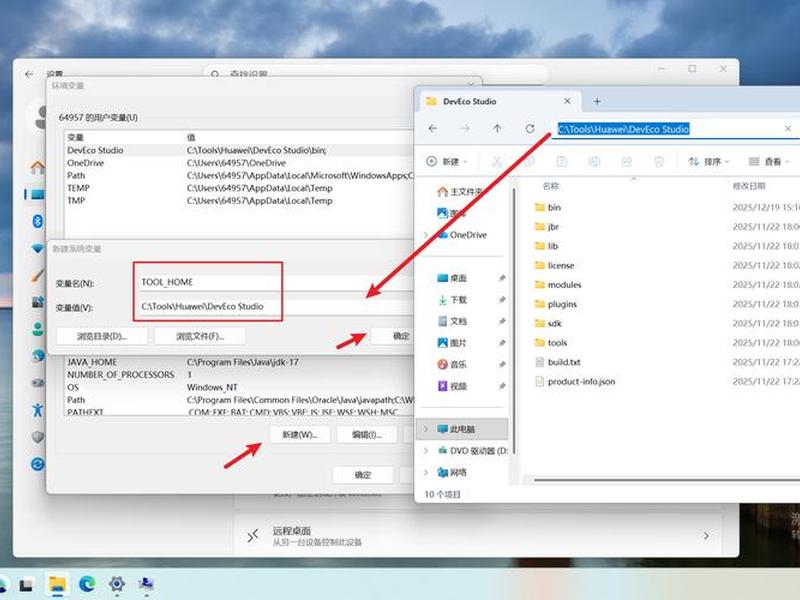Image resolution: width=800 pixels, height=600 pixels.
Task: Open the 查看 view dropdown
Action: pos(768,162)
